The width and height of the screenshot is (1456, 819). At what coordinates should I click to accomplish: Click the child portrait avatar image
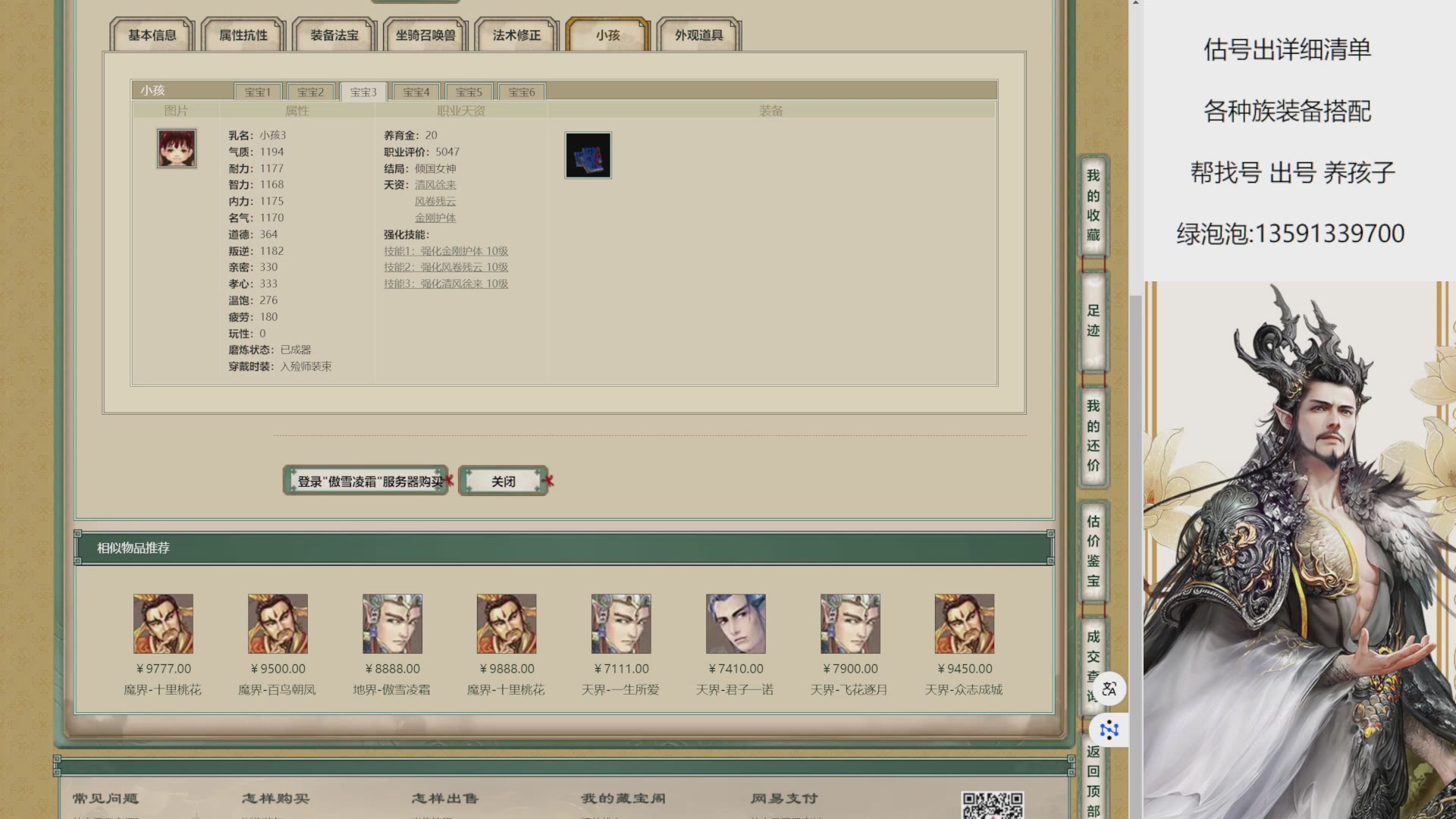(x=177, y=148)
